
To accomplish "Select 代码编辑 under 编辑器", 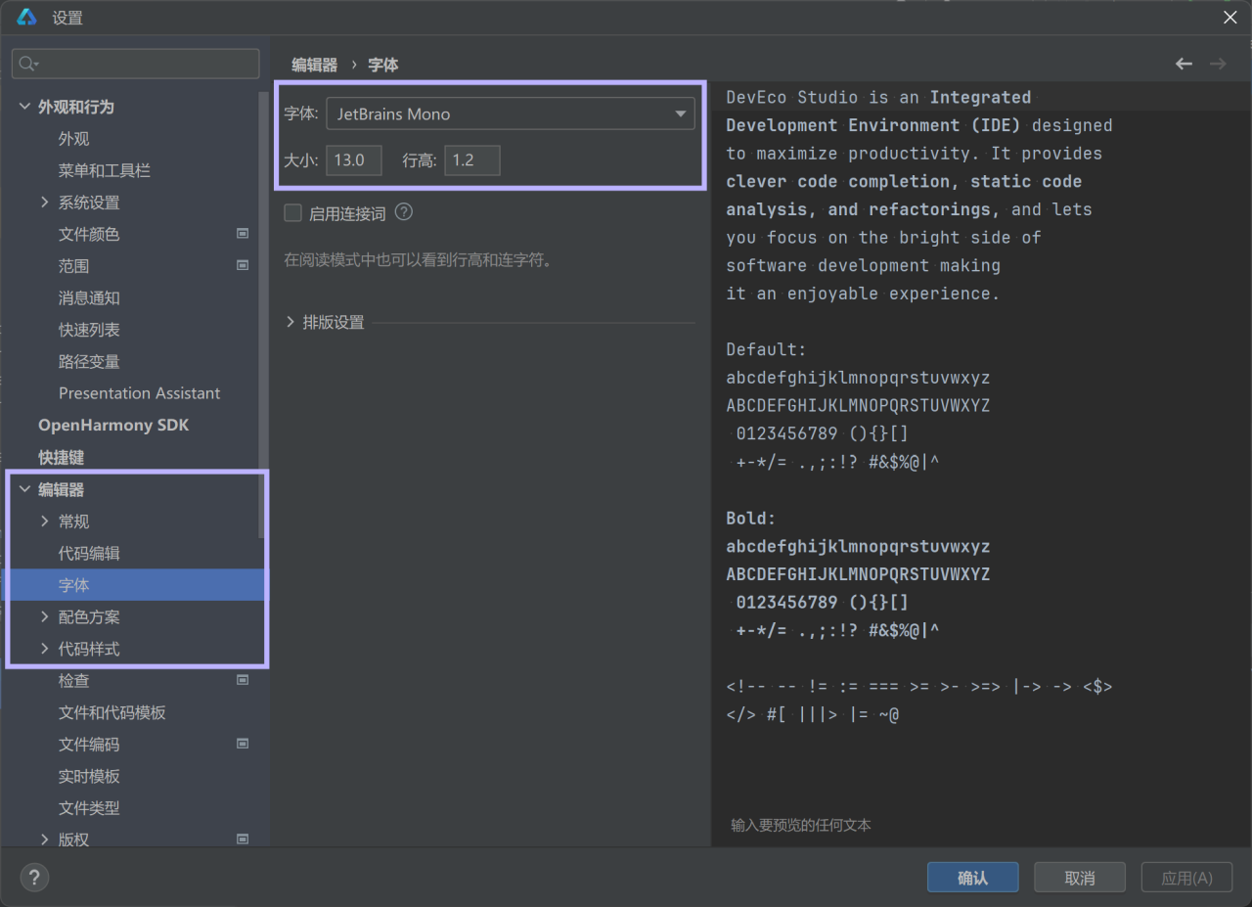I will (x=89, y=553).
